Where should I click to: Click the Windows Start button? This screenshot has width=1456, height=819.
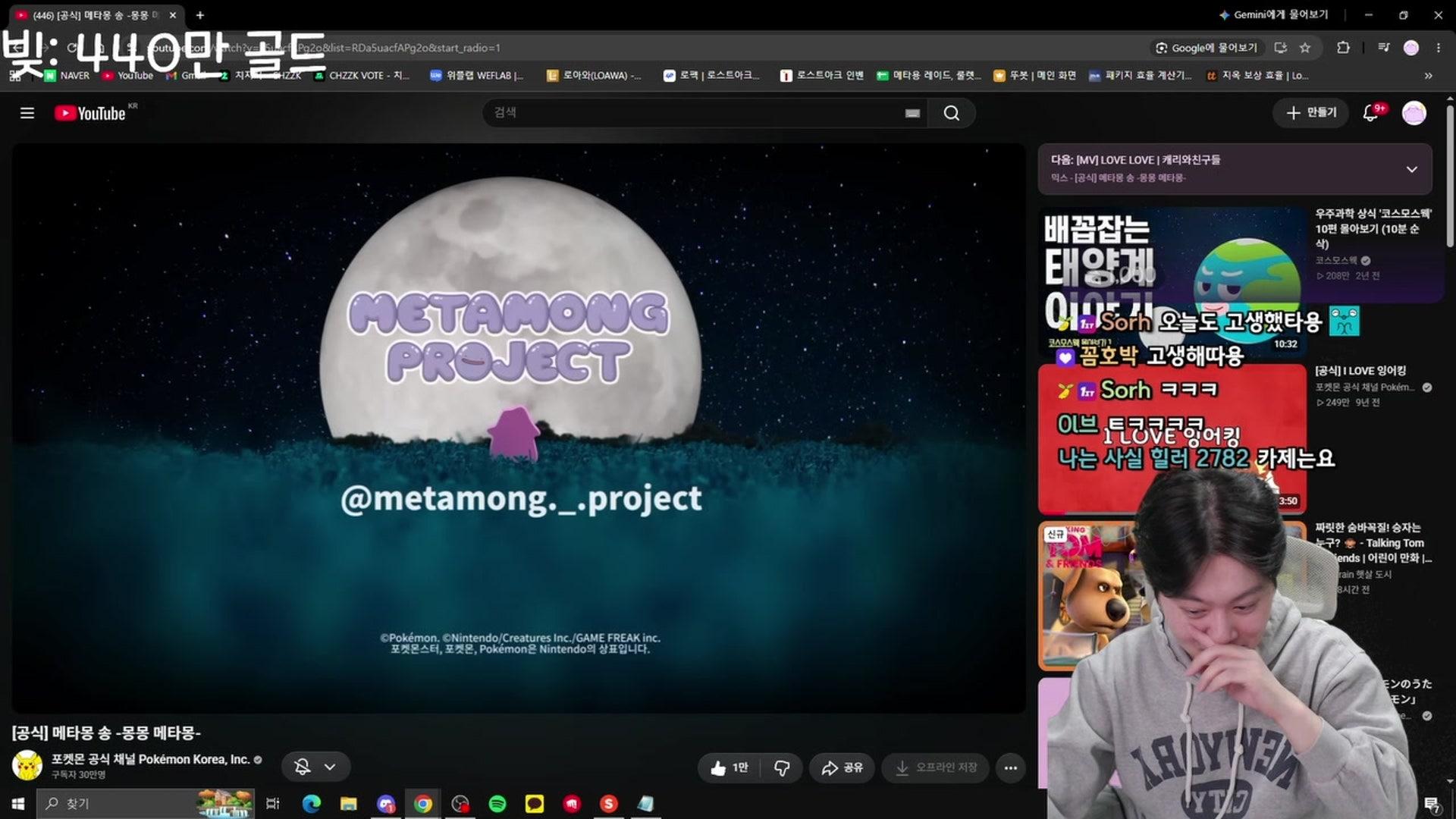coord(18,804)
